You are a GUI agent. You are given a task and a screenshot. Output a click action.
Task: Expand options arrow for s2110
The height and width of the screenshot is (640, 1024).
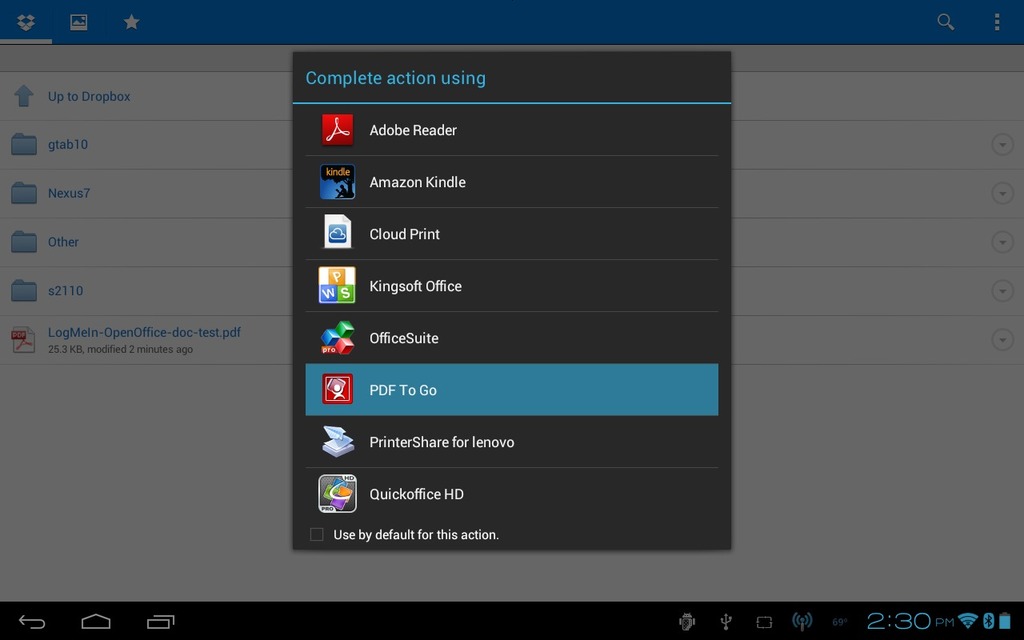point(1002,291)
